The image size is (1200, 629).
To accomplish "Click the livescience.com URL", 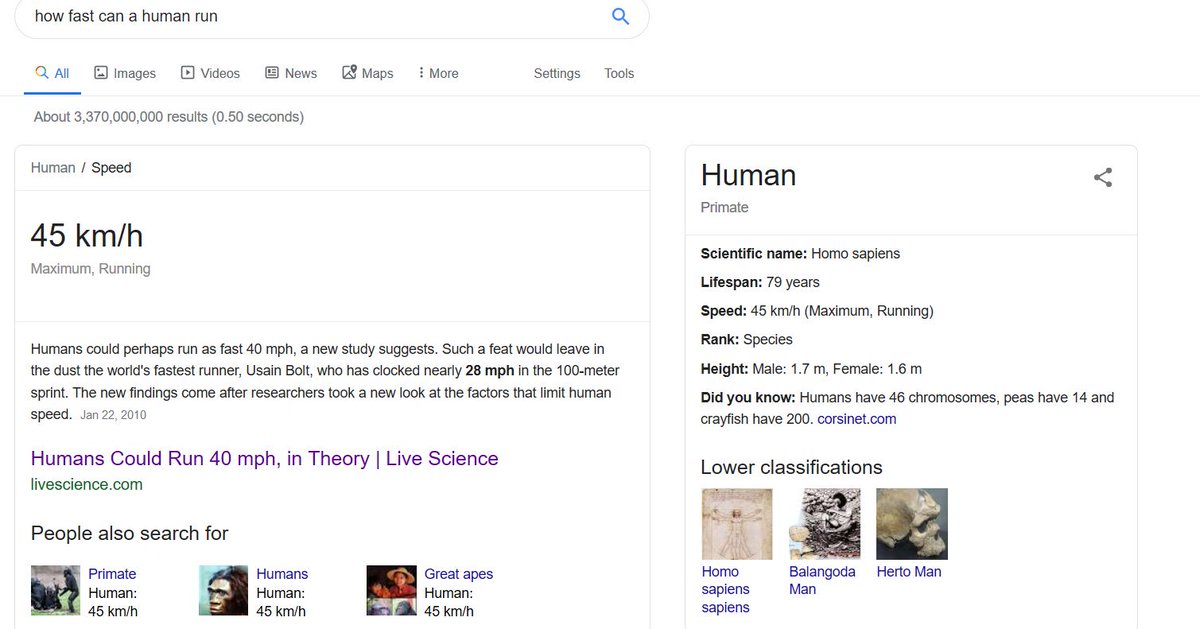I will tap(87, 484).
